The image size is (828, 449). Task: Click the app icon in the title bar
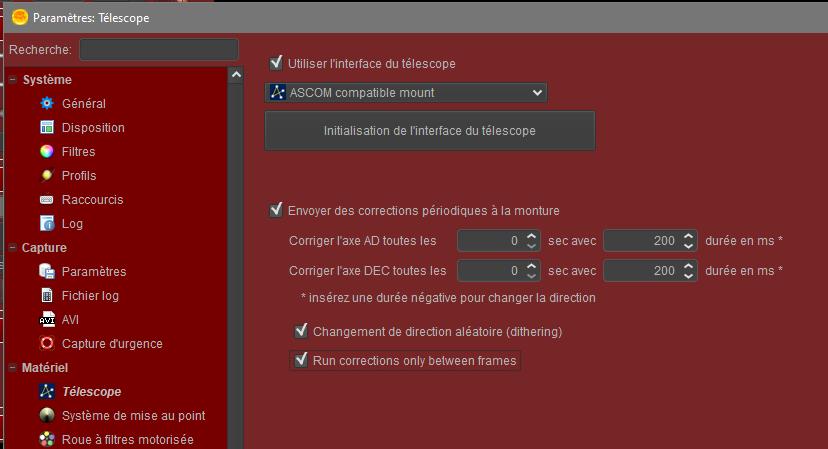(20, 17)
